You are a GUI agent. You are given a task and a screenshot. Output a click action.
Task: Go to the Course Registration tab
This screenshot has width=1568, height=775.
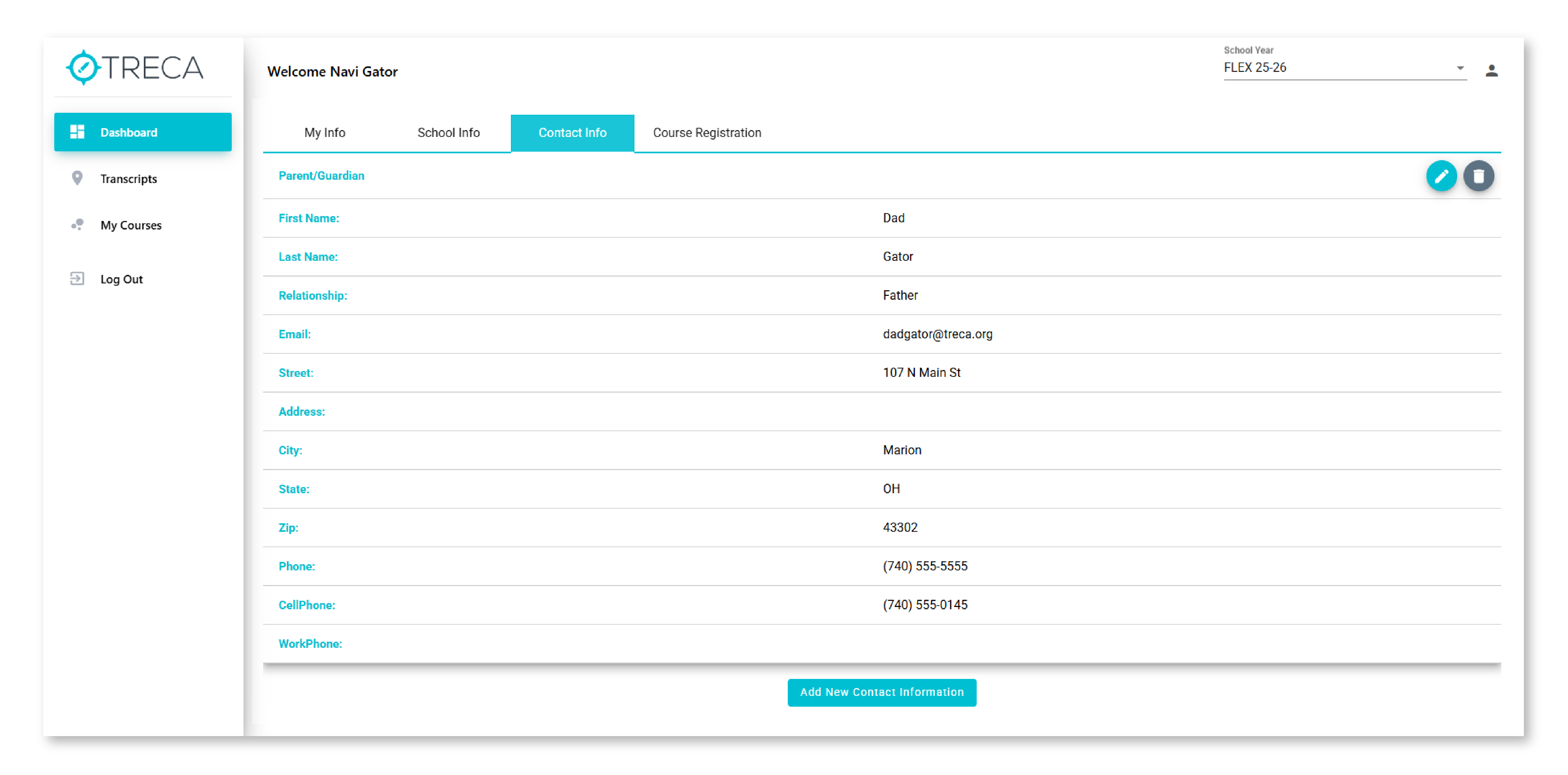[707, 133]
